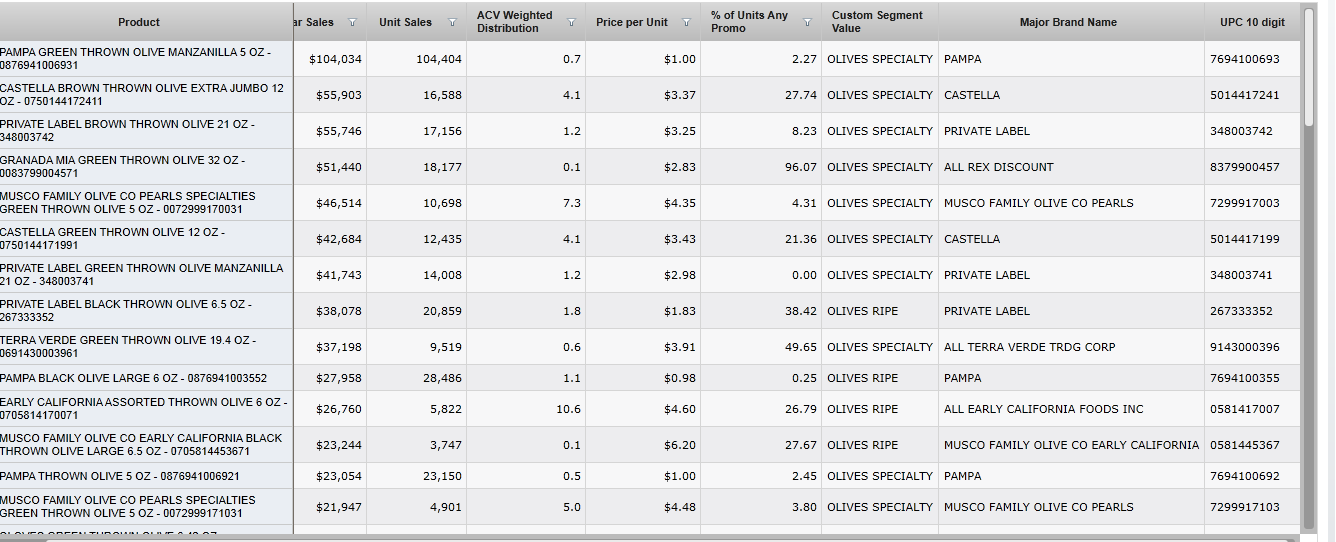The image size is (1336, 542).
Task: Click the UPC cell 8379900457
Action: click(1244, 167)
